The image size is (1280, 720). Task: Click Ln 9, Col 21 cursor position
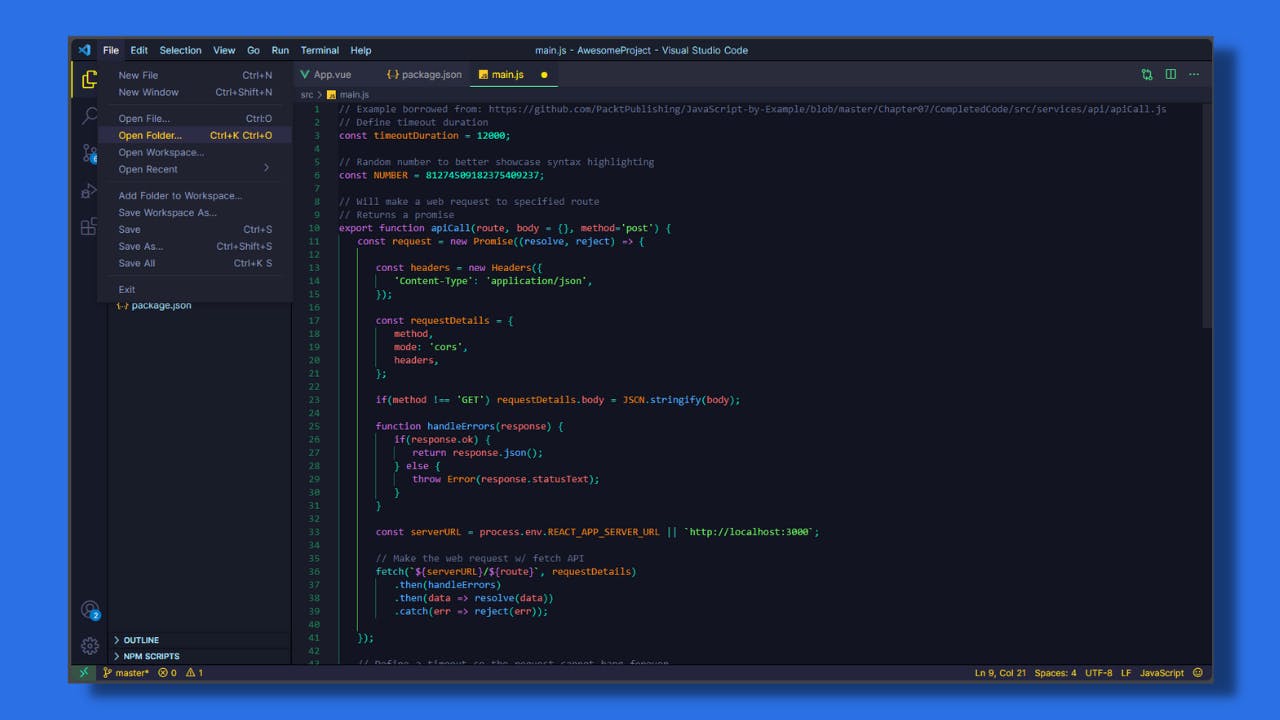(1000, 673)
